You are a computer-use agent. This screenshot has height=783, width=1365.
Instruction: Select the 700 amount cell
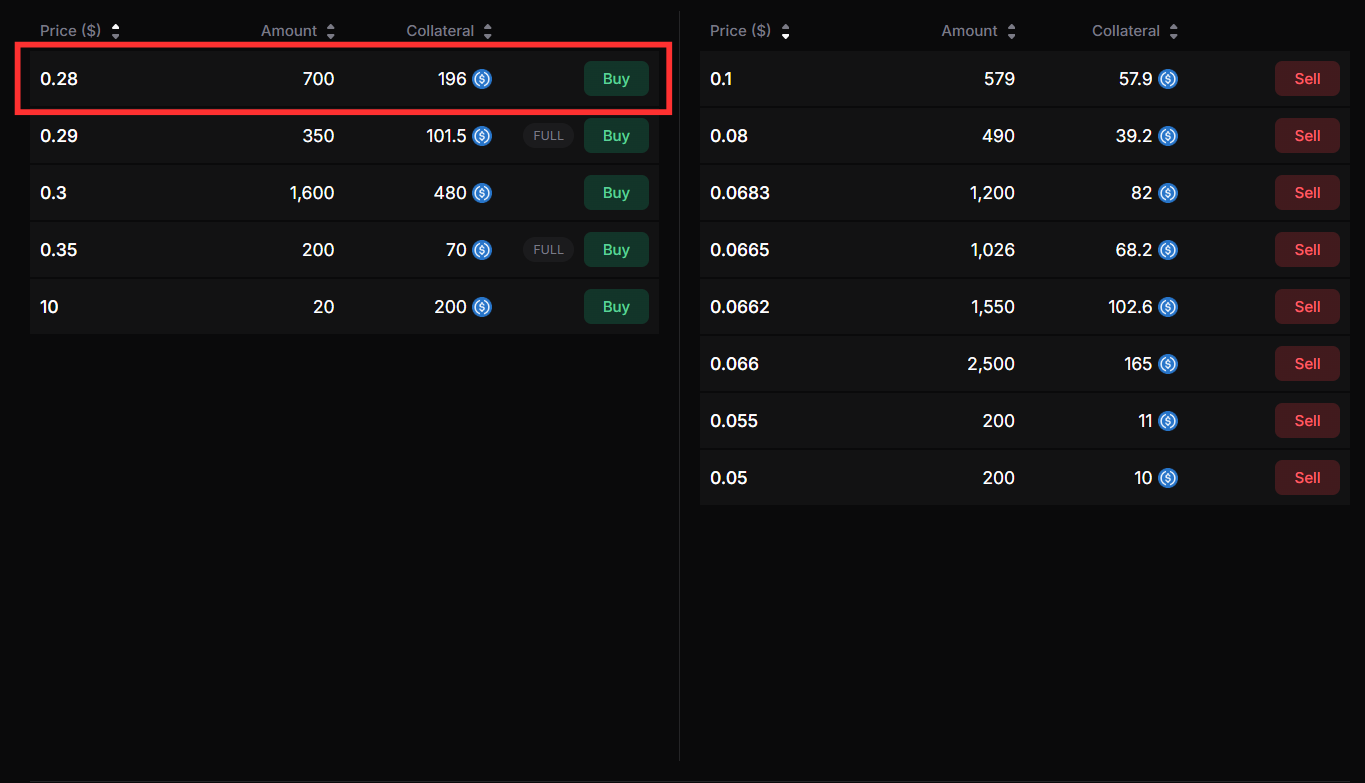[x=318, y=79]
